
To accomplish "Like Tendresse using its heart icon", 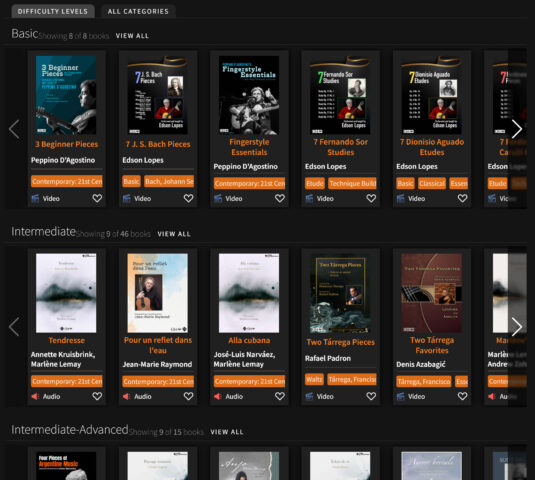I will click(x=97, y=396).
